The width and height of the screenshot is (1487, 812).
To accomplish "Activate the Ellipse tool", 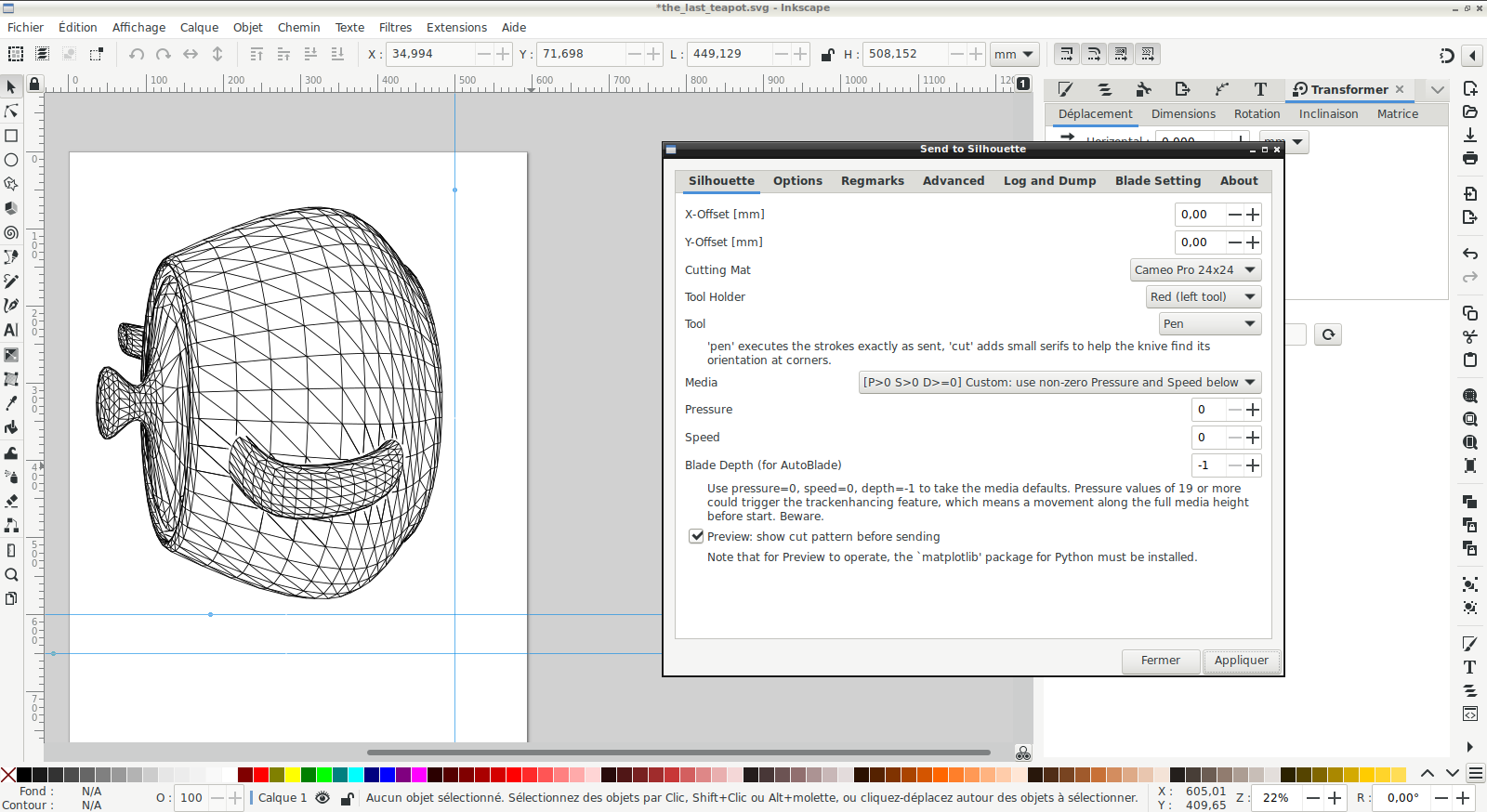I will coord(11,160).
